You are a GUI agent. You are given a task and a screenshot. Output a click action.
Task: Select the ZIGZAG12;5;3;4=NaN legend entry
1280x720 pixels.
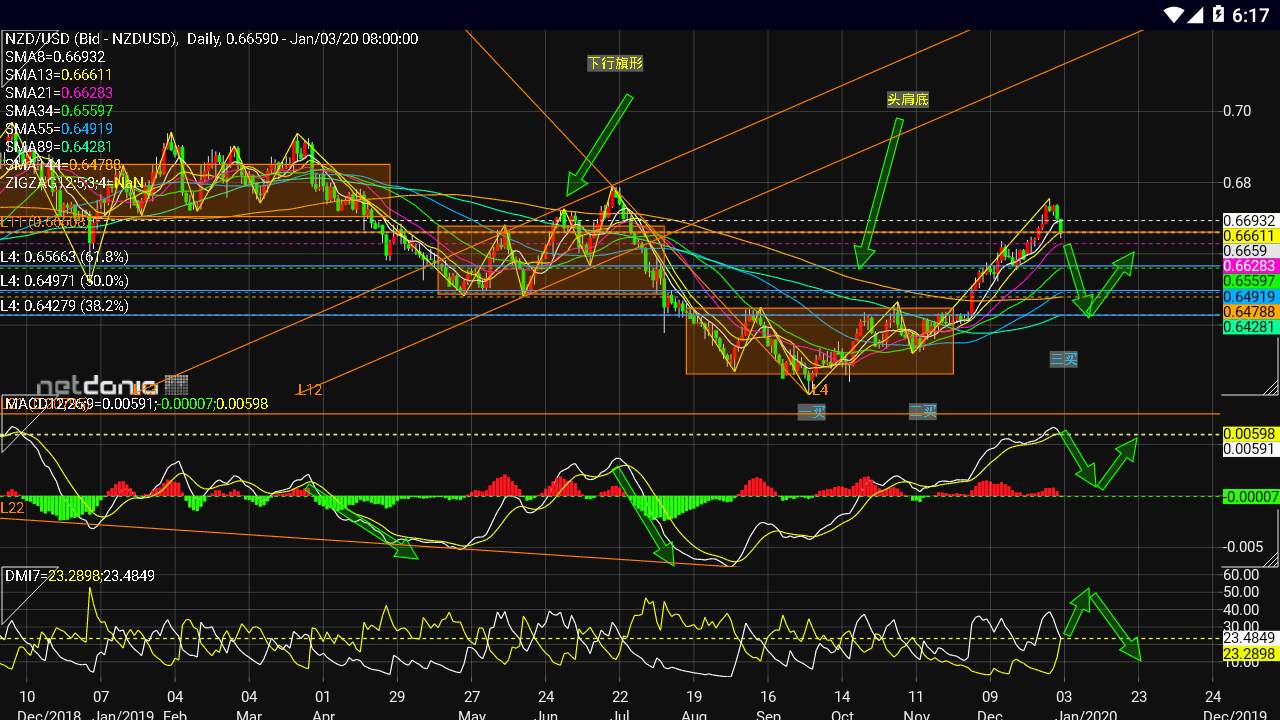click(74, 183)
